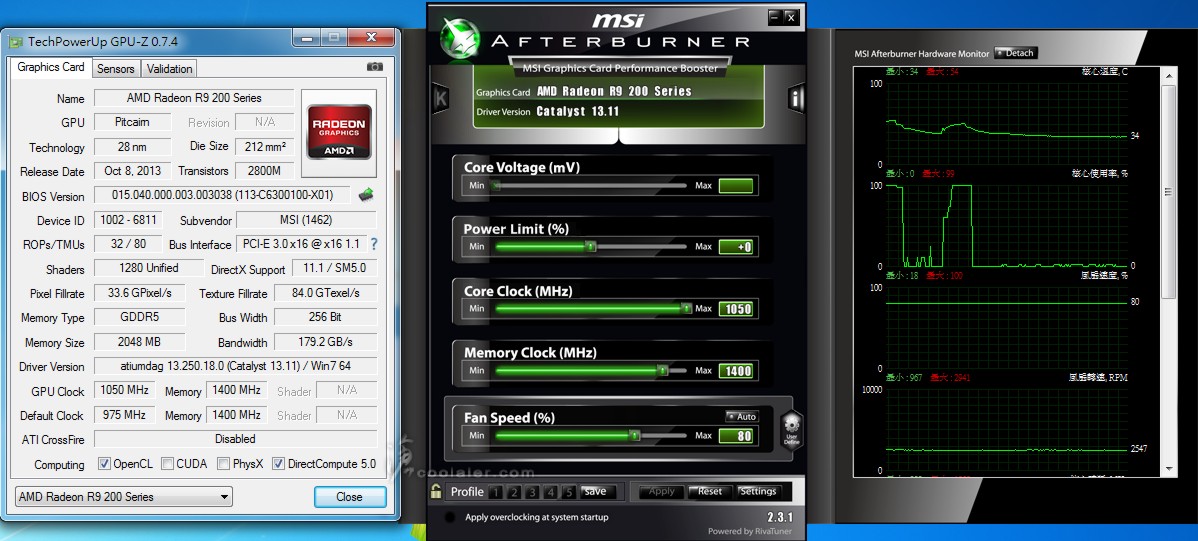Click the GPU Clock '1050 MHz' field
This screenshot has width=1198, height=541.
125,390
